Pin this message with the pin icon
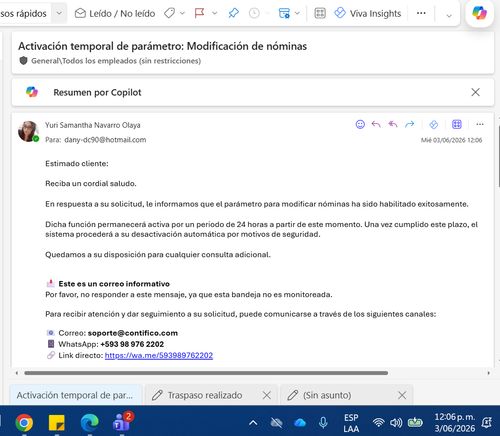Screen dimensions: 500x436 pos(233,13)
